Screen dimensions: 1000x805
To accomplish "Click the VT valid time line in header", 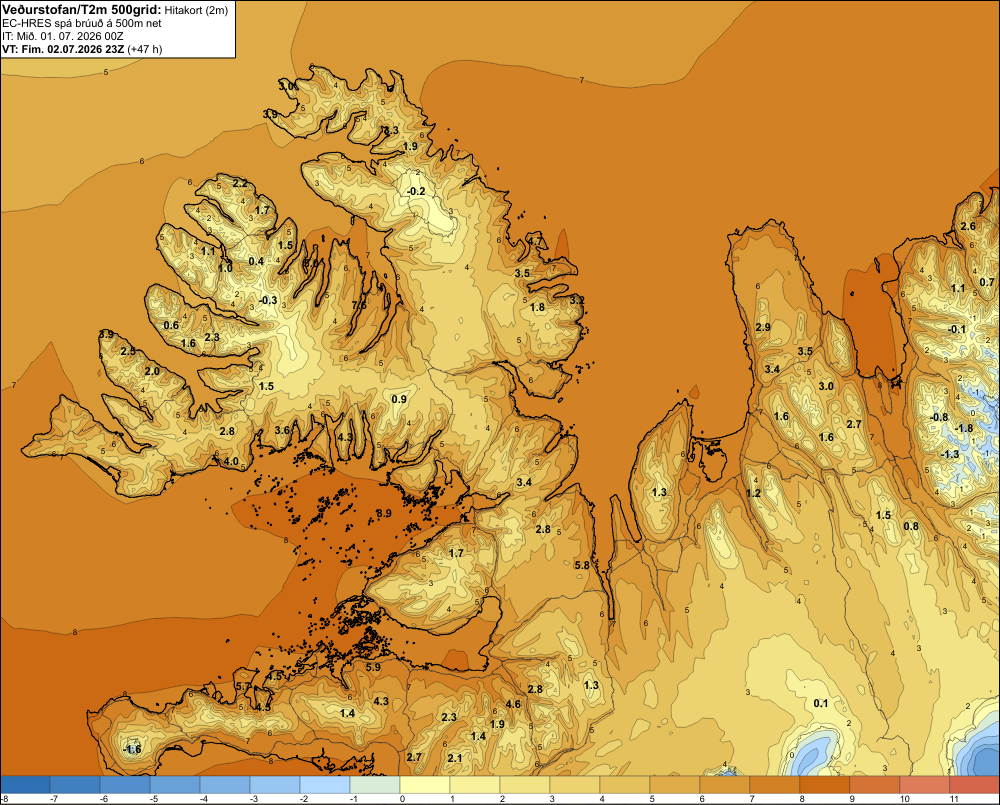I will click(82, 49).
